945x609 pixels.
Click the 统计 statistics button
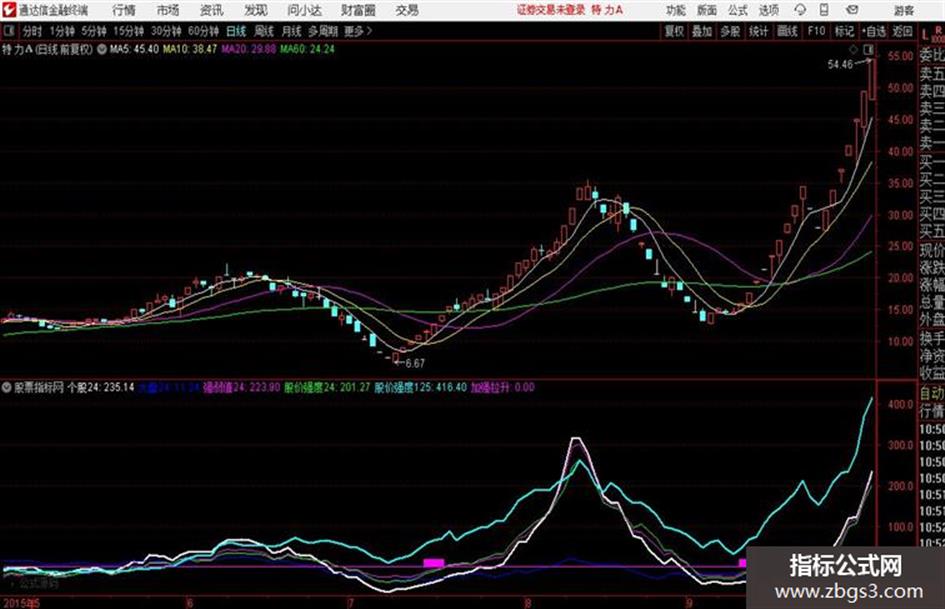(759, 31)
